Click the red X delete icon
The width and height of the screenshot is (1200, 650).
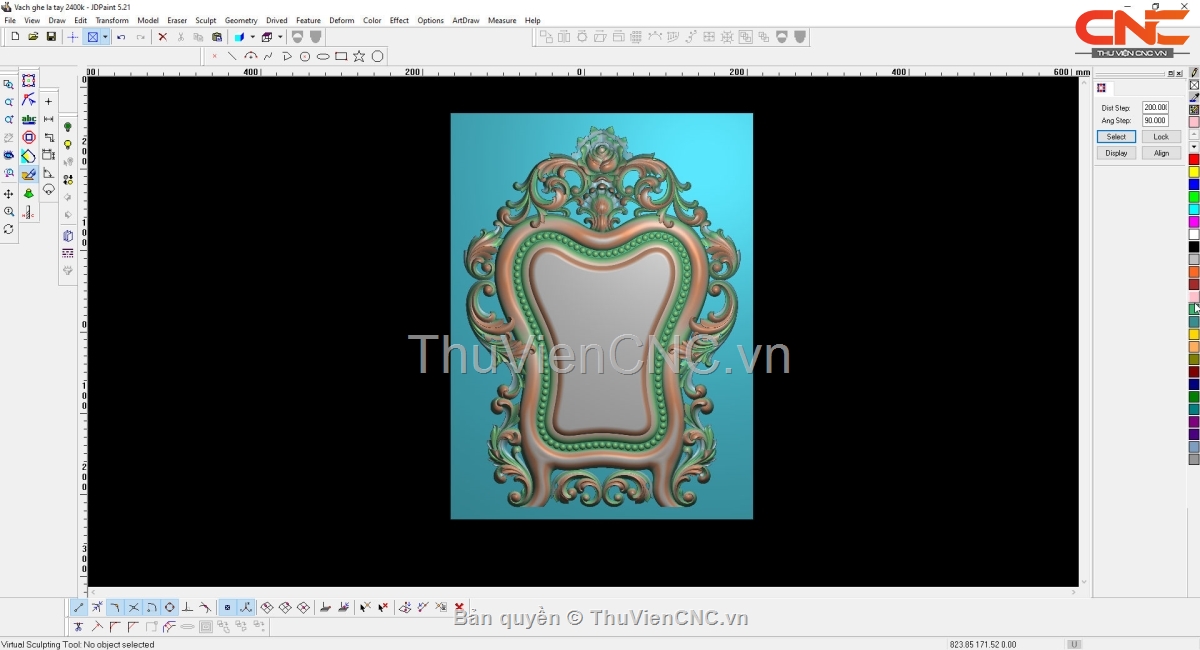(x=162, y=37)
